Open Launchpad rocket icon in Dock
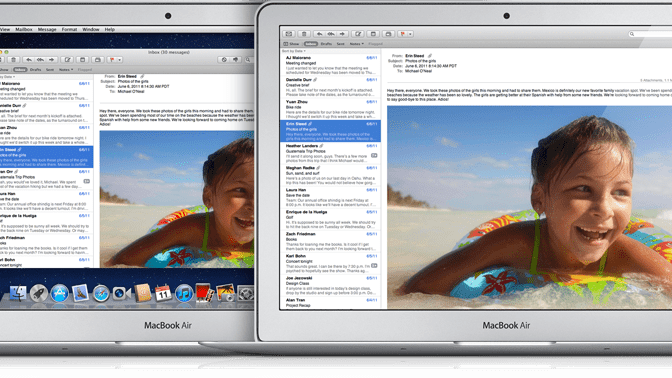672x378 pixels. [39, 294]
